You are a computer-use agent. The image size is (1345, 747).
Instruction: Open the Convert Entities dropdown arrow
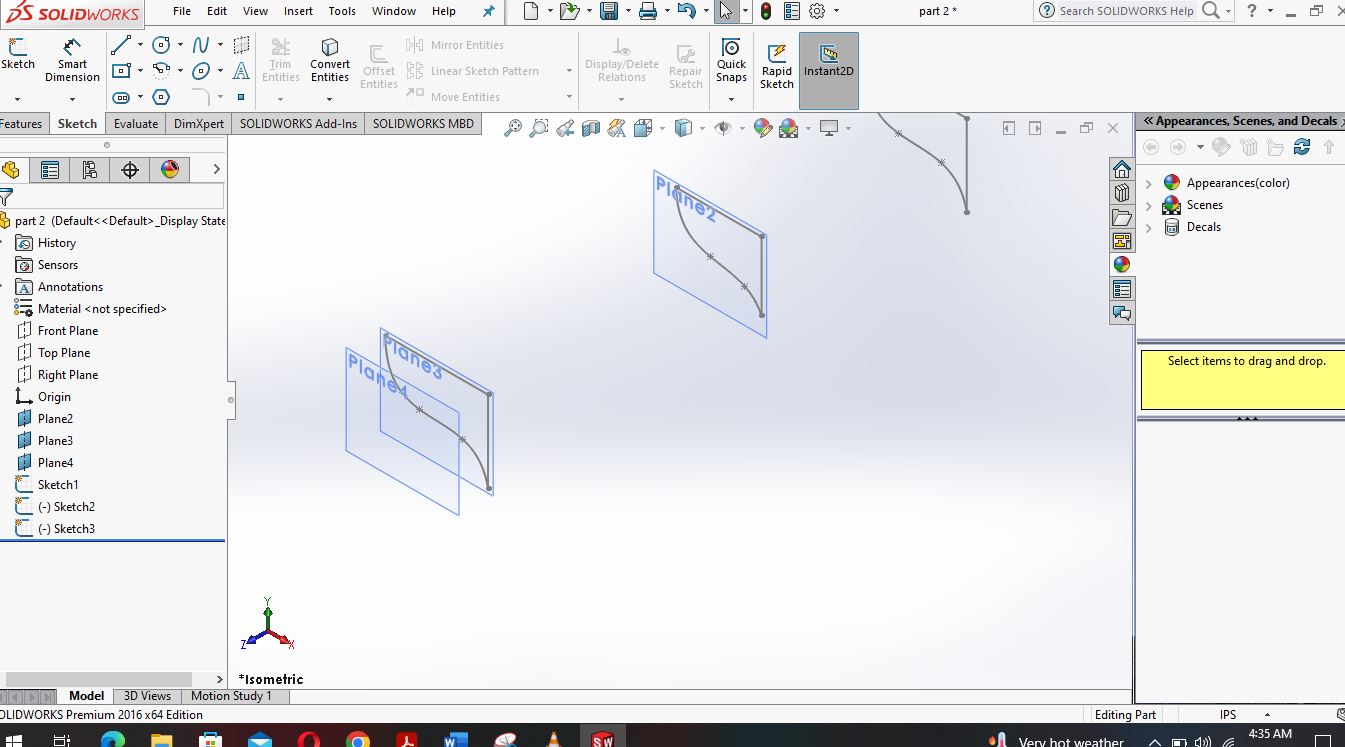coord(329,98)
